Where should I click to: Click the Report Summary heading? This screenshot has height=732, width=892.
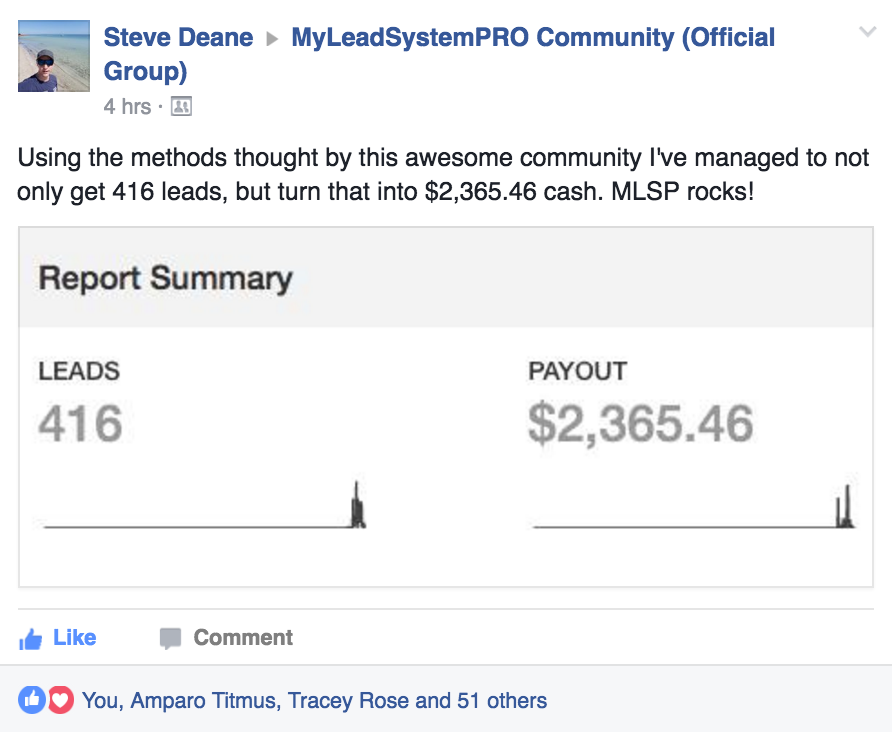pos(166,279)
